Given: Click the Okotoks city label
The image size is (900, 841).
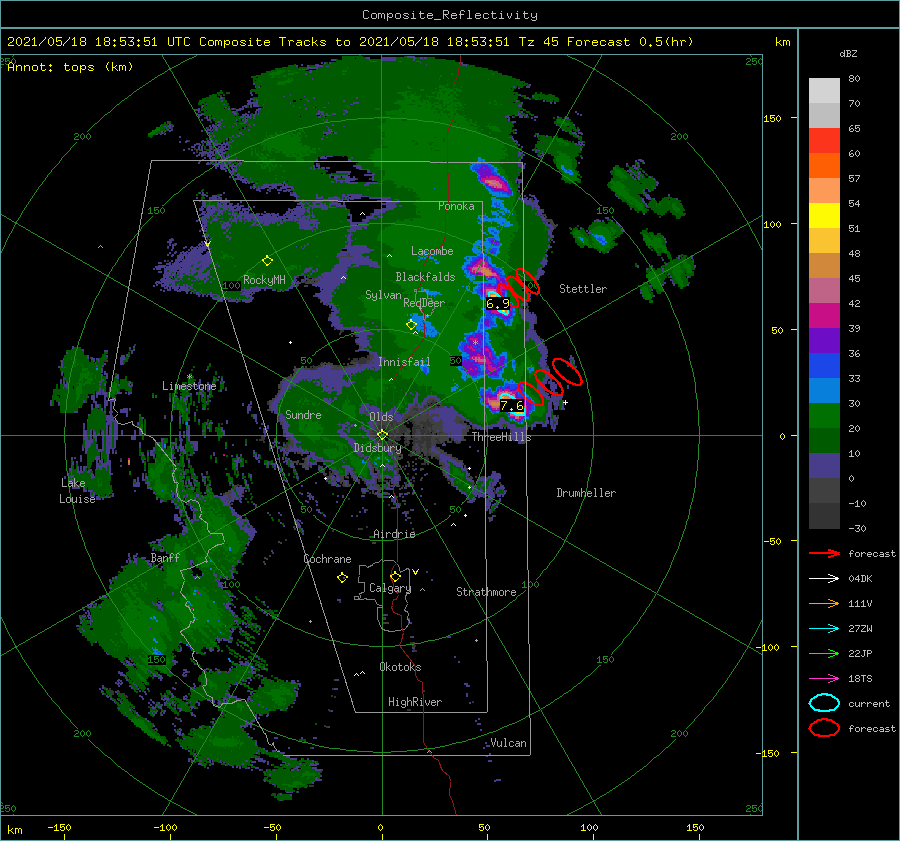Looking at the screenshot, I should (400, 667).
